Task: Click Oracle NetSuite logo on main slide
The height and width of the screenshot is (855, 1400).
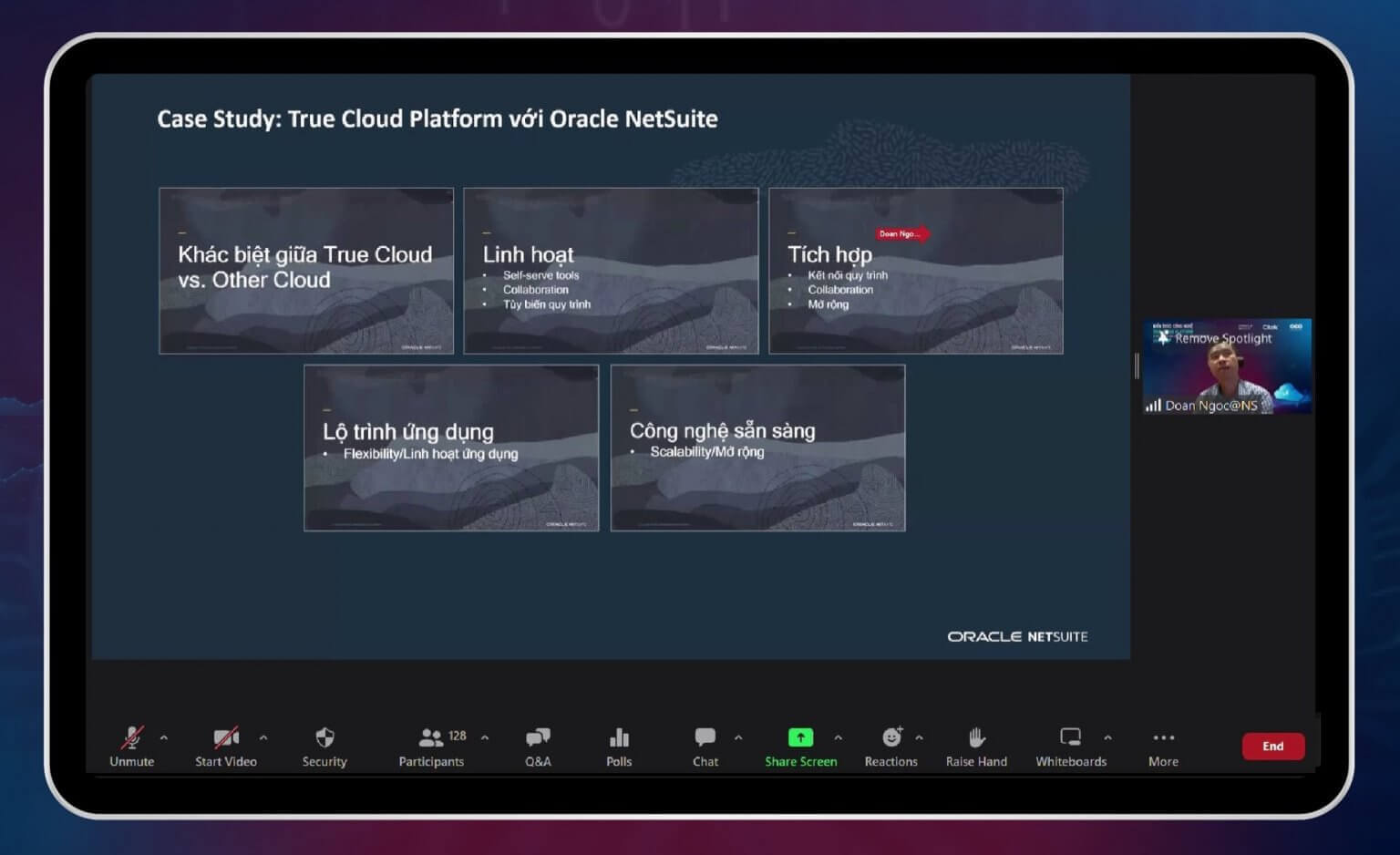Action: (x=1017, y=636)
